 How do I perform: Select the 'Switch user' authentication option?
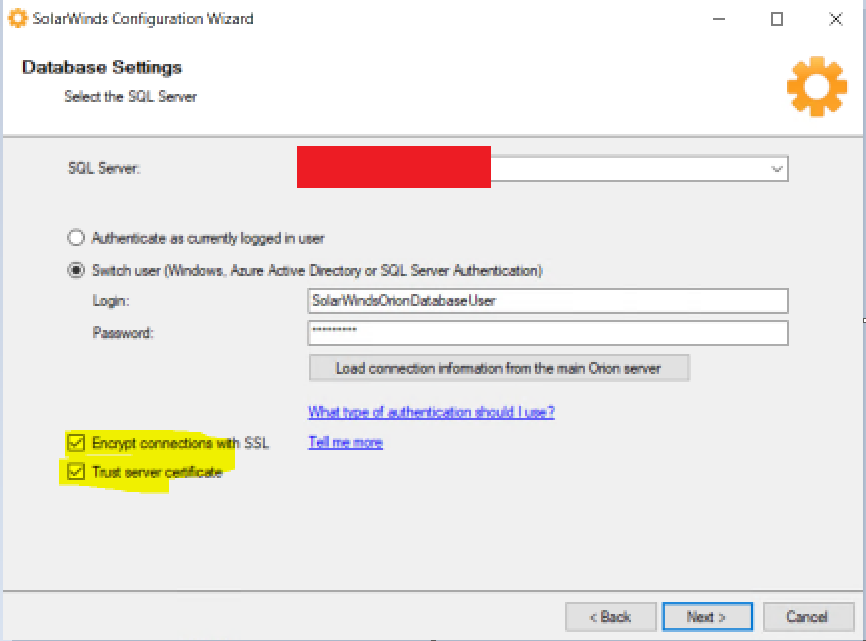[76, 270]
